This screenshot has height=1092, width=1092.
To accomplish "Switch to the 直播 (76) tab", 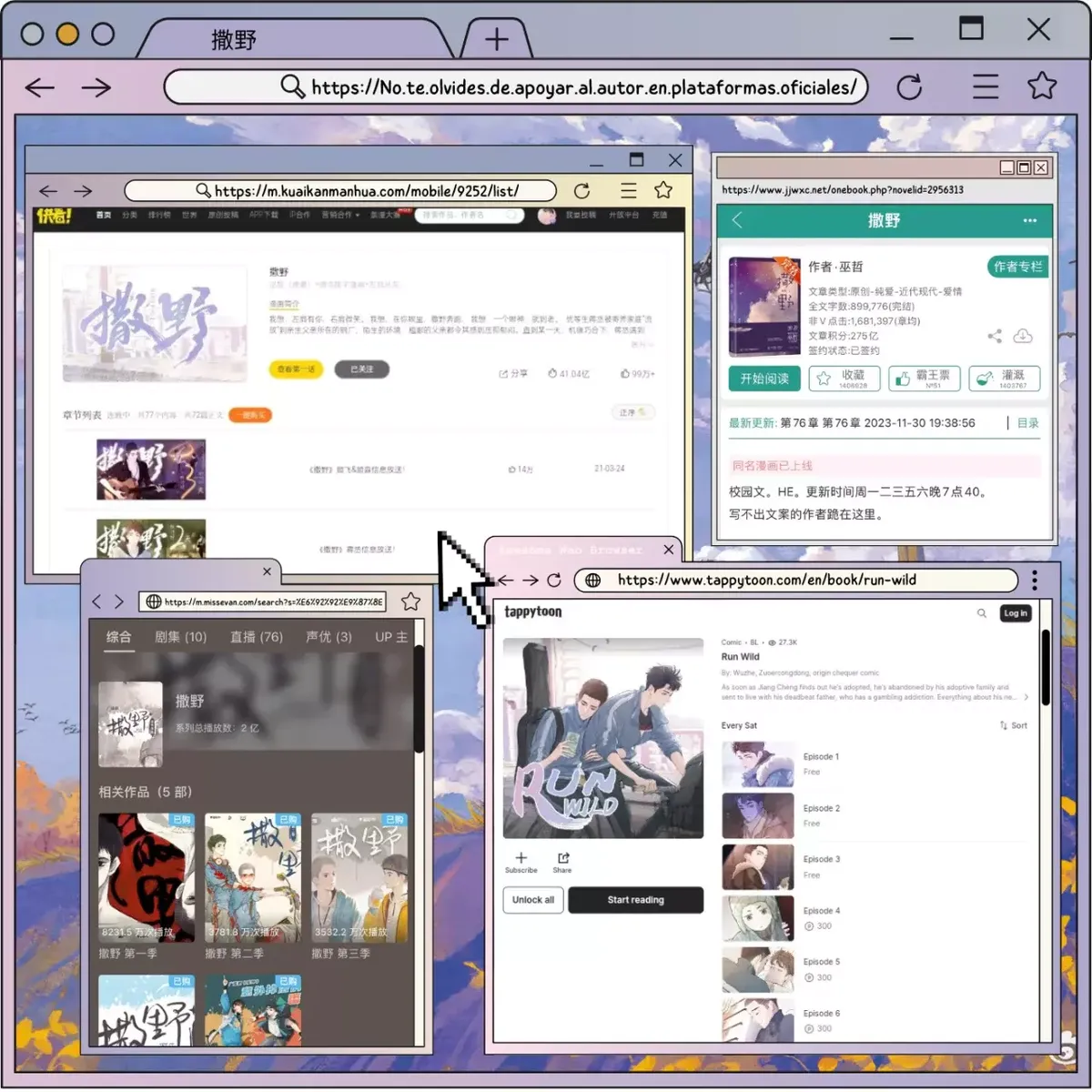I will tap(257, 637).
